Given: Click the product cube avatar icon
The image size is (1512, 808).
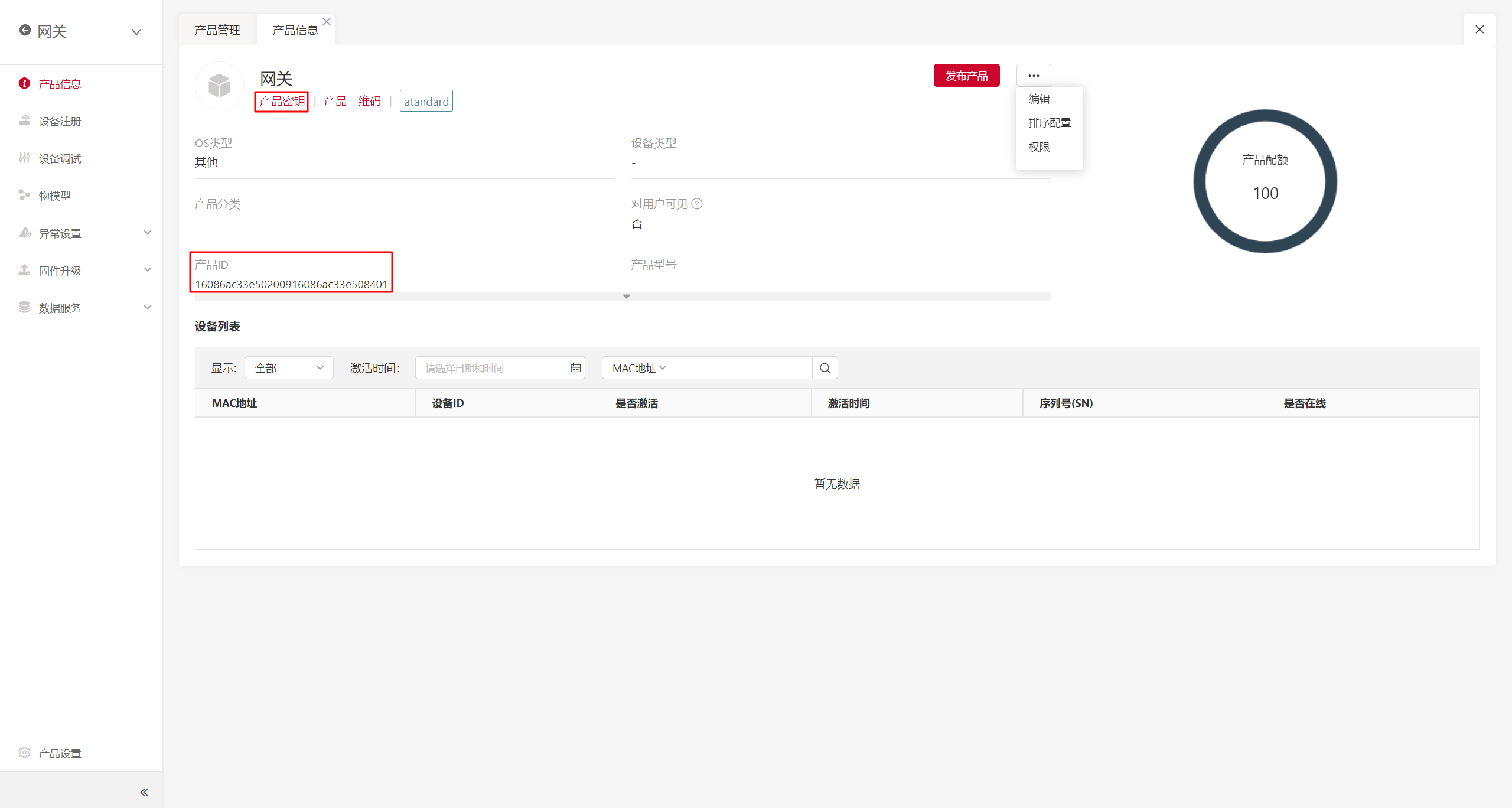Looking at the screenshot, I should point(219,86).
